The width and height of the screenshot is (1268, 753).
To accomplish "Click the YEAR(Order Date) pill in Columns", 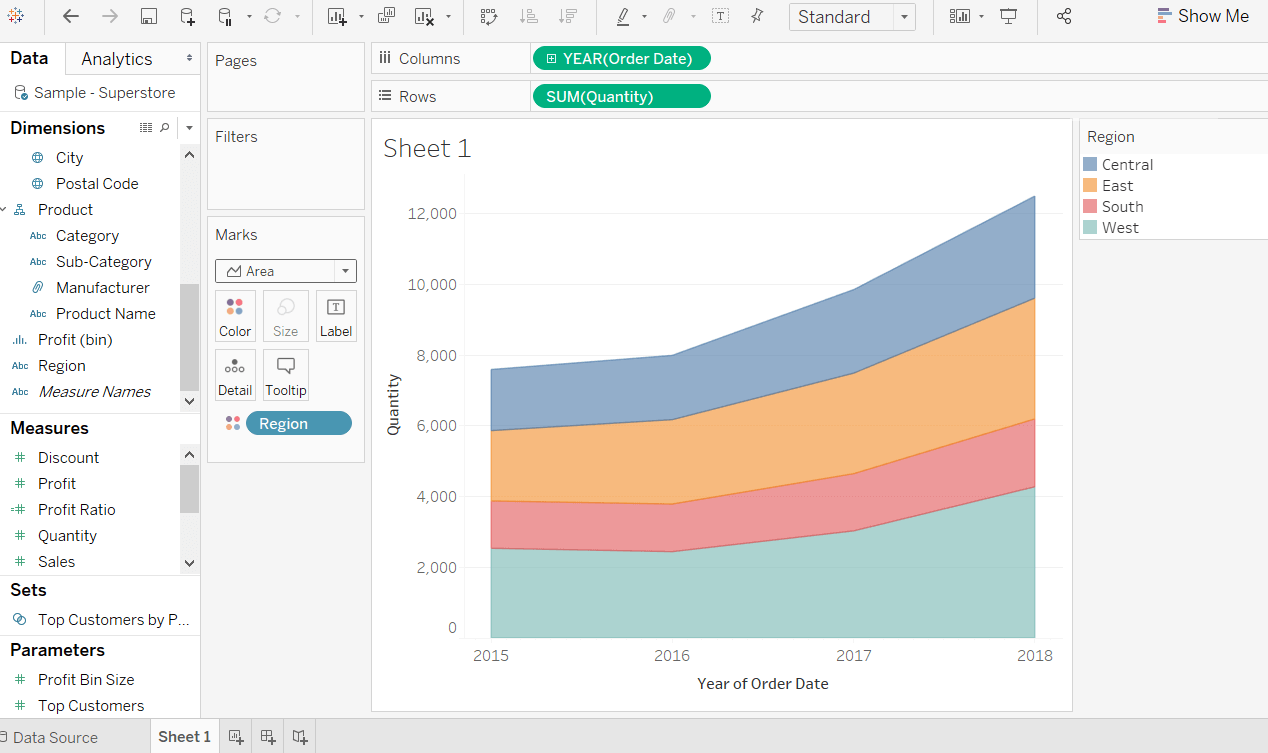I will (x=621, y=59).
